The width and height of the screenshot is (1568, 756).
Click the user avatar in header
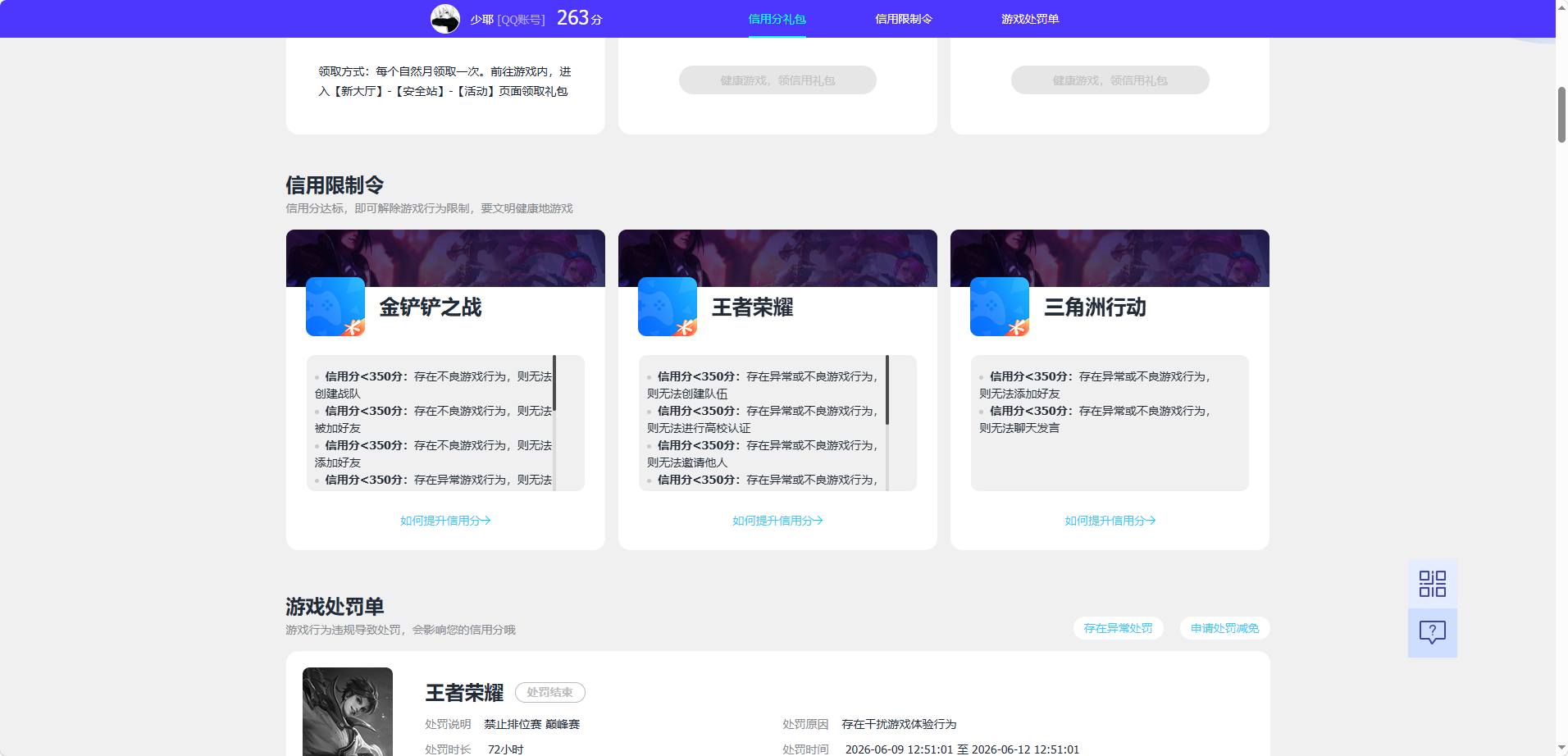coord(445,18)
